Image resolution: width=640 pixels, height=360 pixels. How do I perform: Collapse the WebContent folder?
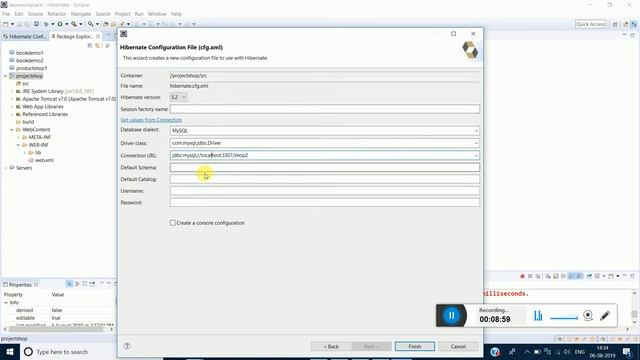(12, 130)
